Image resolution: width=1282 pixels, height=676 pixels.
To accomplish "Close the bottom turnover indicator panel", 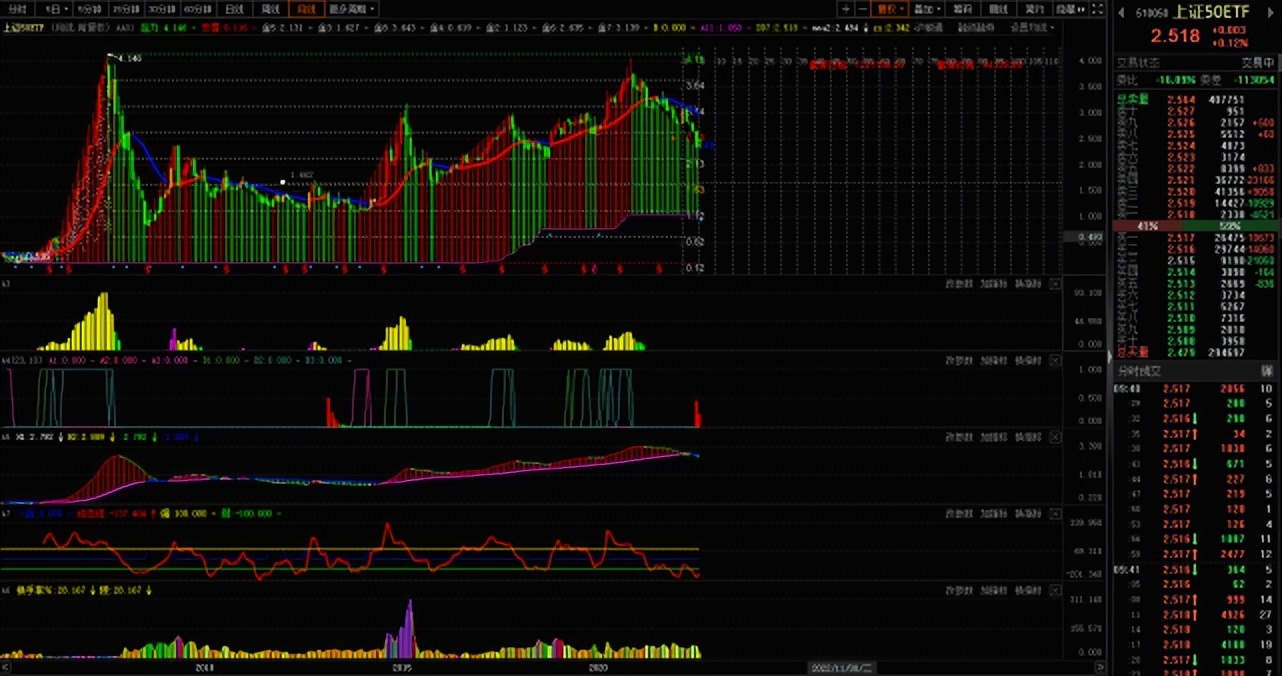I will point(1054,590).
